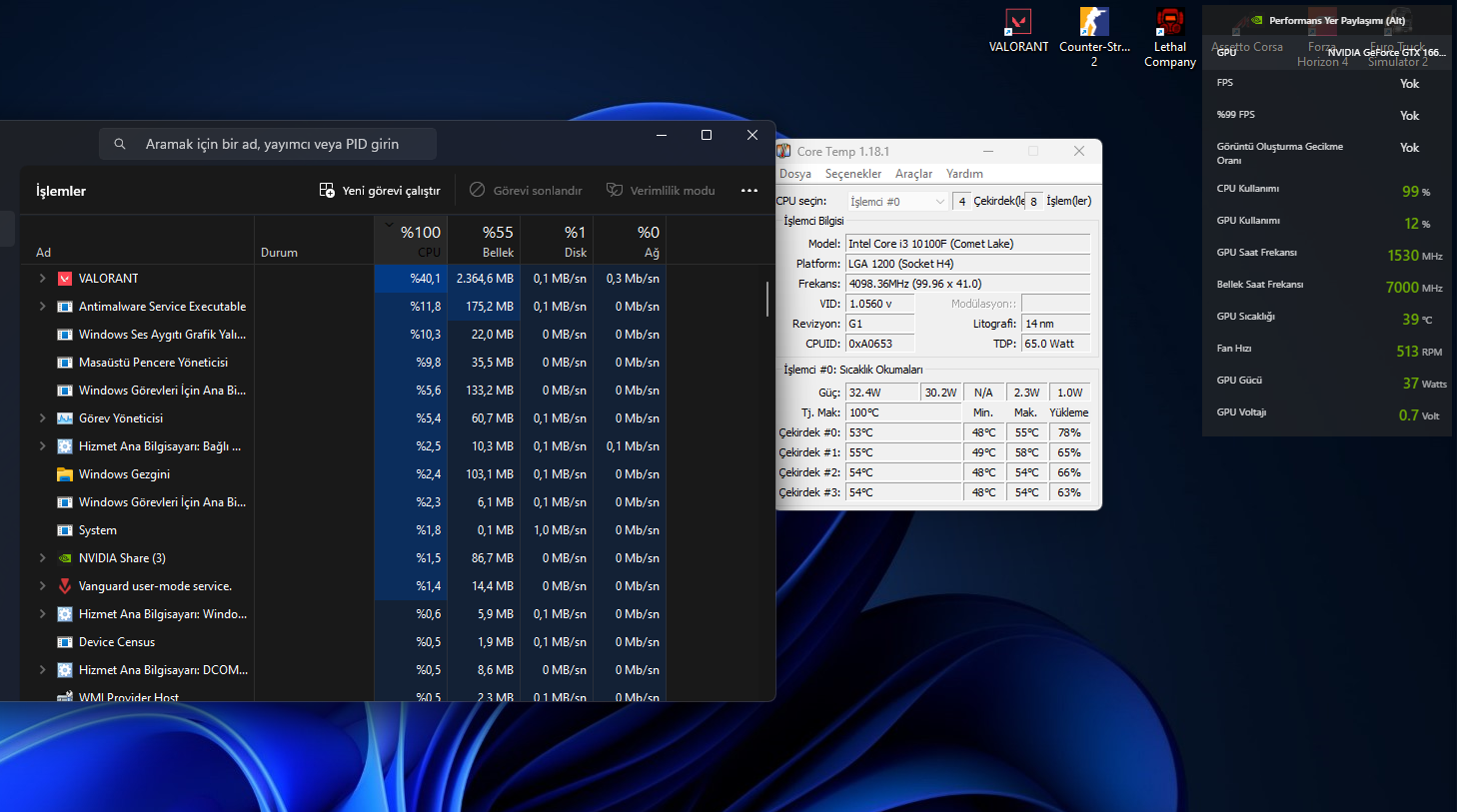Click the Model field showing Intel Core i3 10100F
This screenshot has height=812, width=1457.
pos(967,244)
